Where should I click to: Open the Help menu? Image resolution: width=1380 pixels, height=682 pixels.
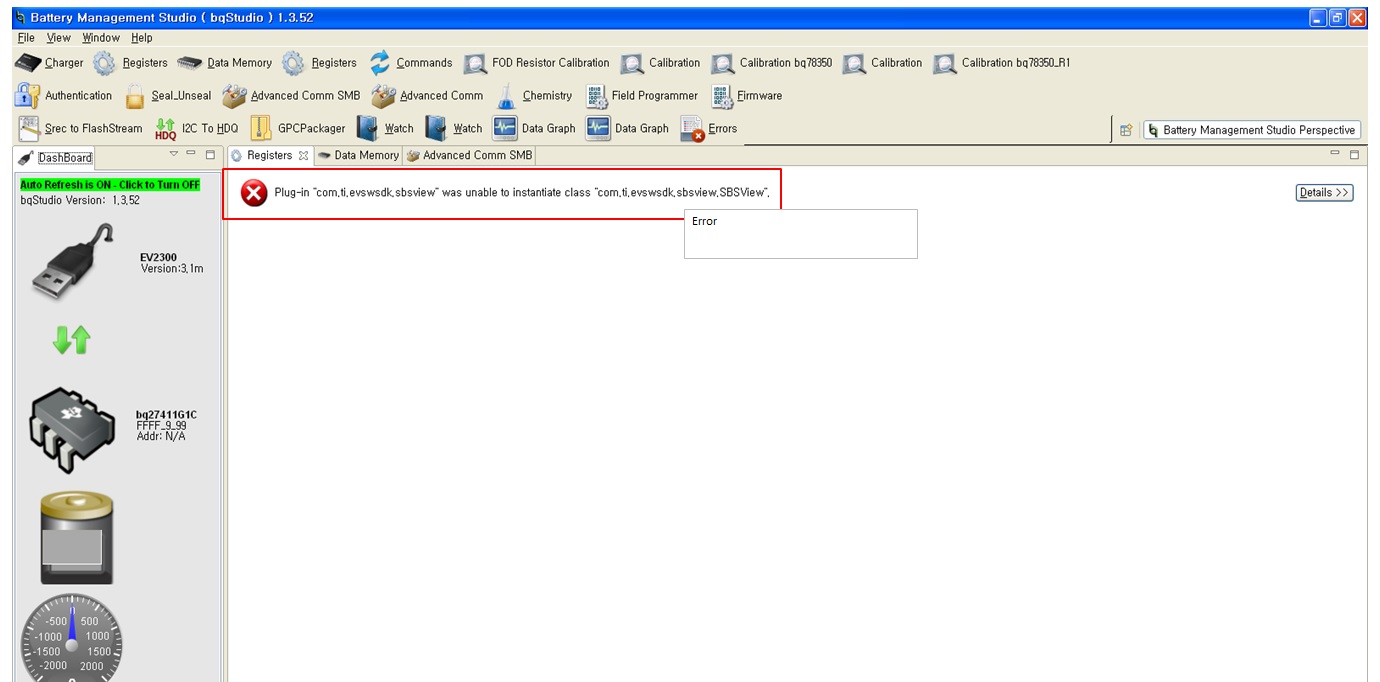(x=142, y=38)
